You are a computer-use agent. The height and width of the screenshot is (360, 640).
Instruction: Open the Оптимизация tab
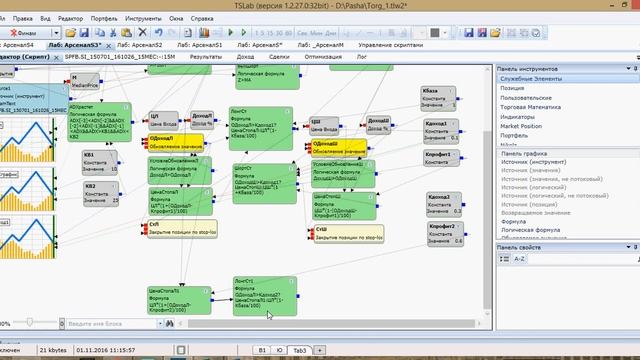pos(323,57)
